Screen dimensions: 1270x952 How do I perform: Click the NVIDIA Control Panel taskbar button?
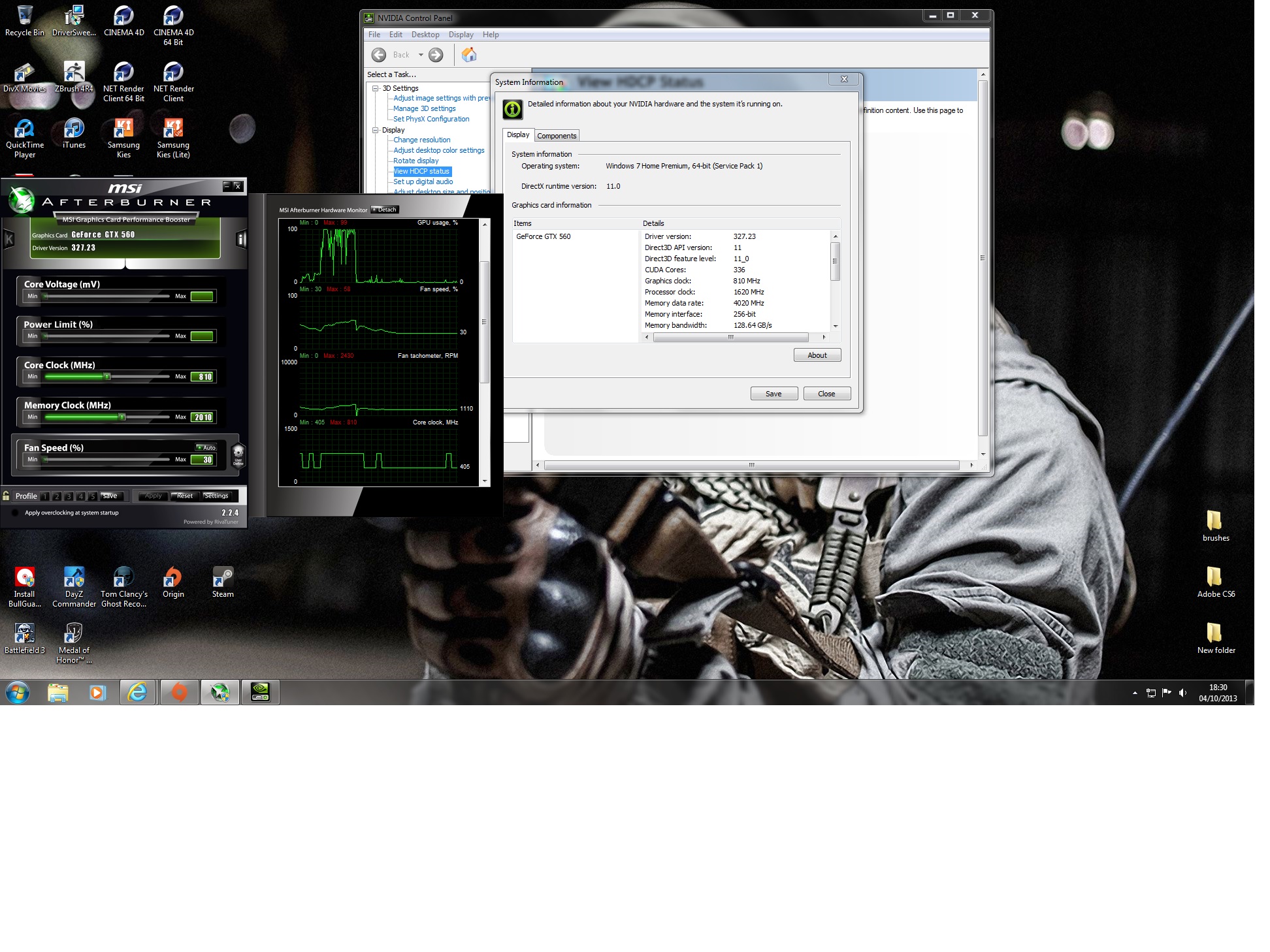[x=261, y=692]
